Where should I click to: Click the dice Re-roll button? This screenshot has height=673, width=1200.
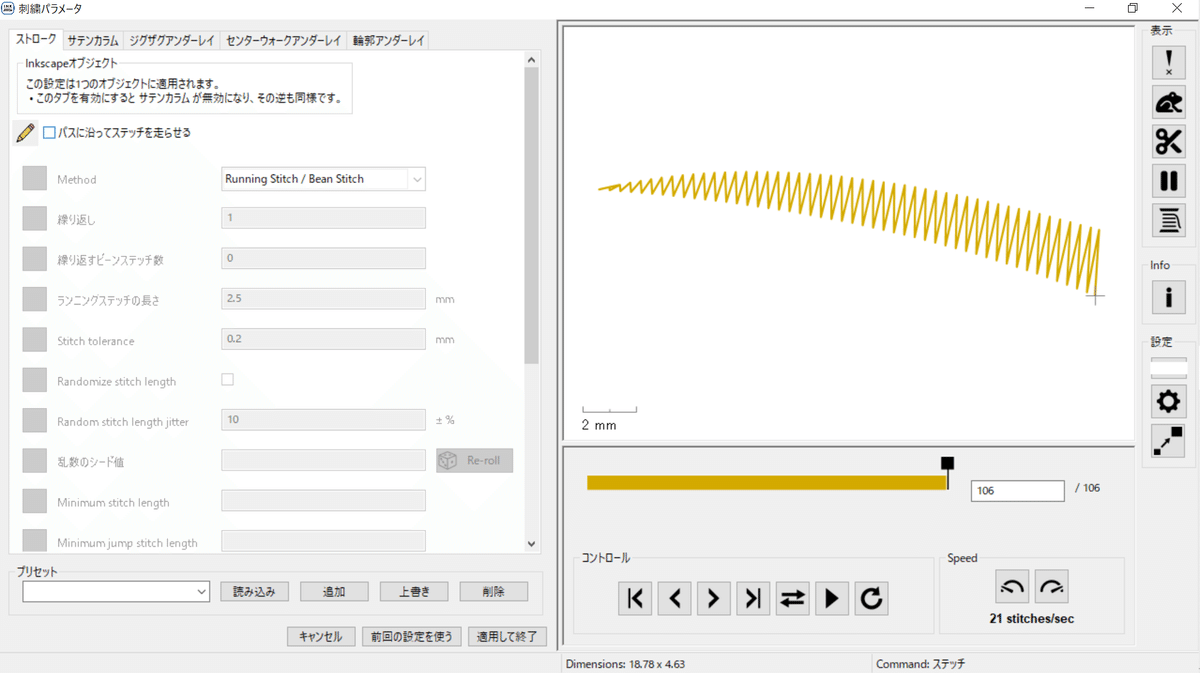pos(475,460)
